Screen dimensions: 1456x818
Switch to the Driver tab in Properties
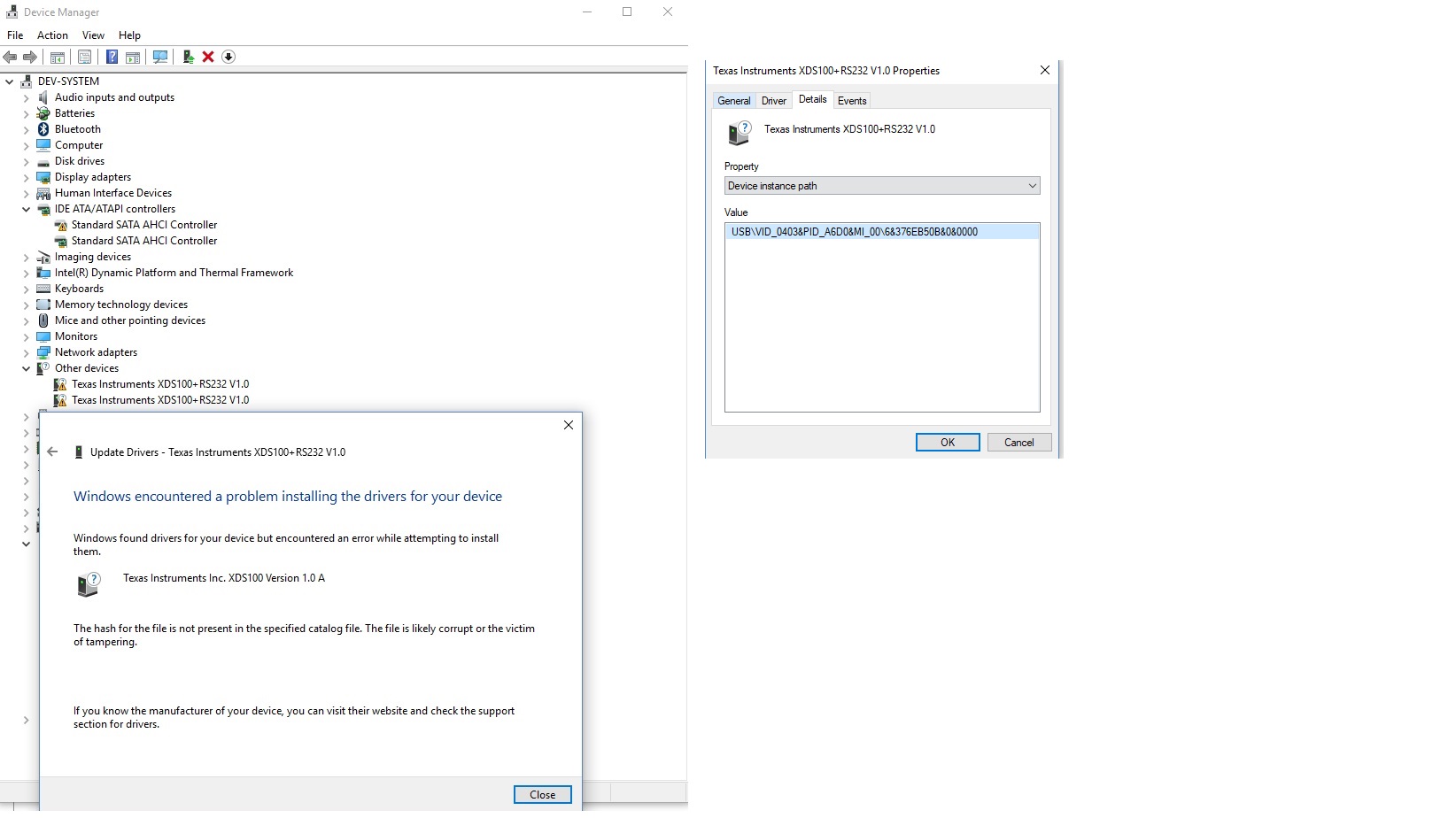(774, 101)
